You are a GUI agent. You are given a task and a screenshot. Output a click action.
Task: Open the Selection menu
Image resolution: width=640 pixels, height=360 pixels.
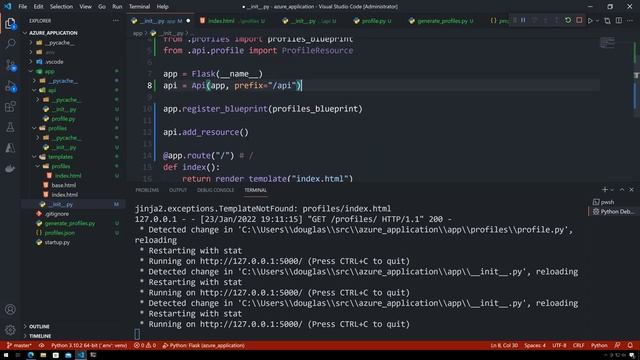[61, 7]
